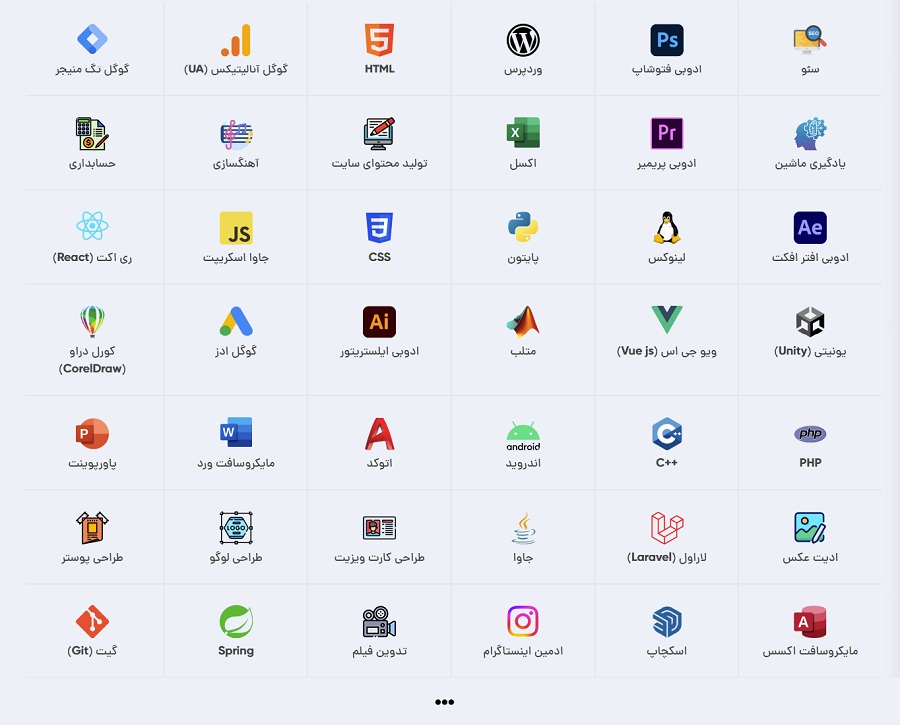Select the 'اندروید' label
Image resolution: width=900 pixels, height=725 pixels.
click(x=523, y=463)
